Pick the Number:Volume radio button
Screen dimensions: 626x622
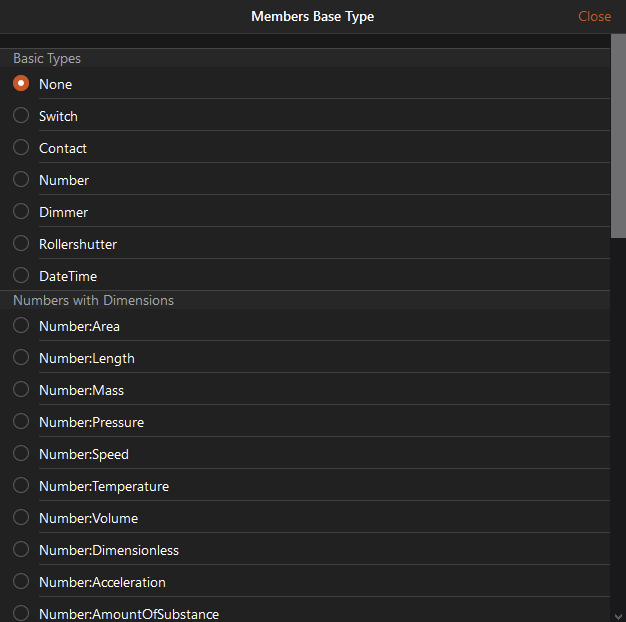click(21, 518)
